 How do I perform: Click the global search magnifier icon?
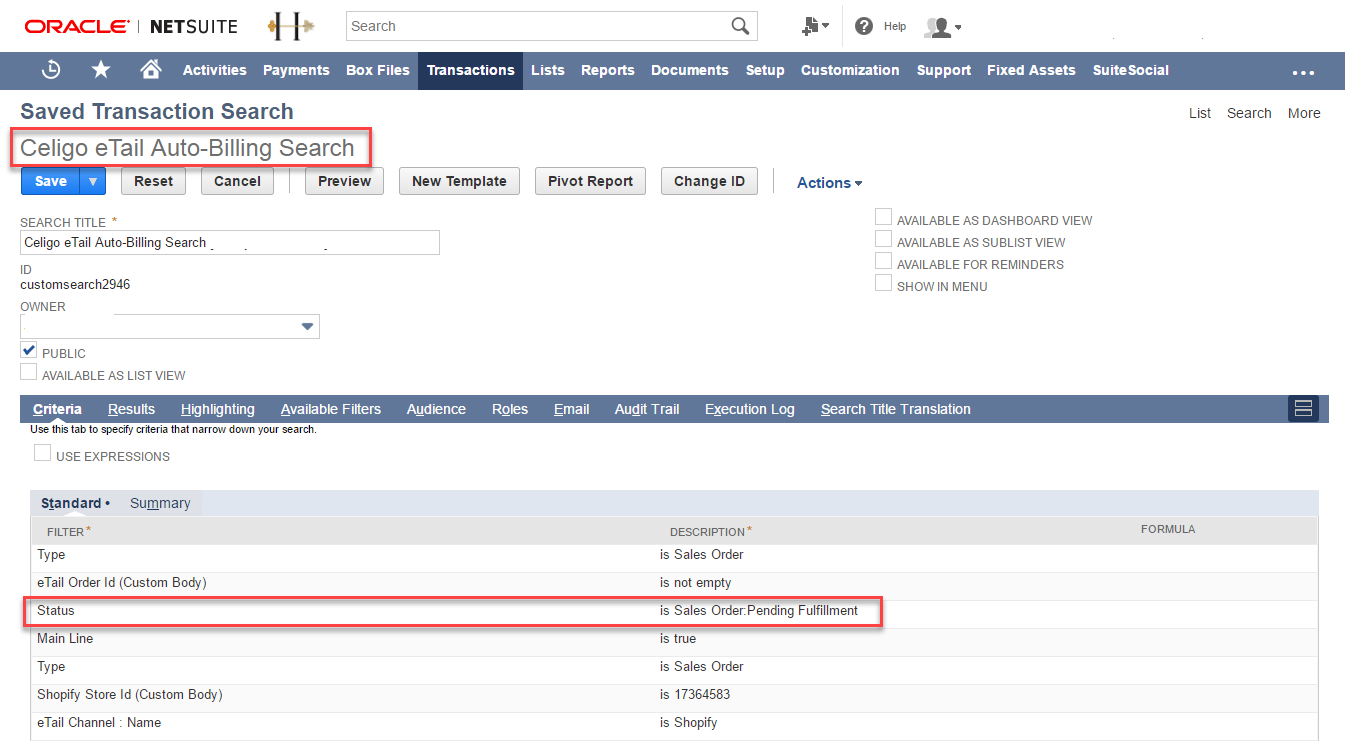tap(740, 26)
